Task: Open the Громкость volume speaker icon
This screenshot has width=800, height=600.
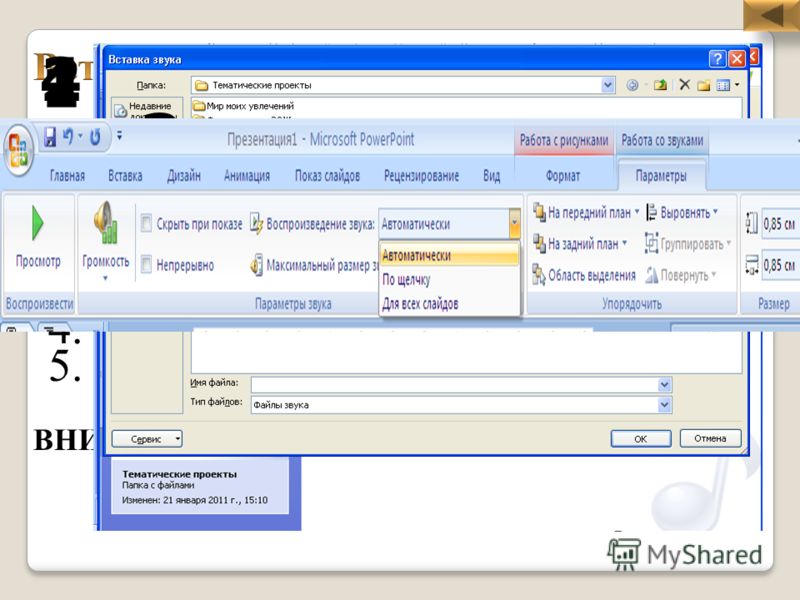Action: [x=106, y=222]
